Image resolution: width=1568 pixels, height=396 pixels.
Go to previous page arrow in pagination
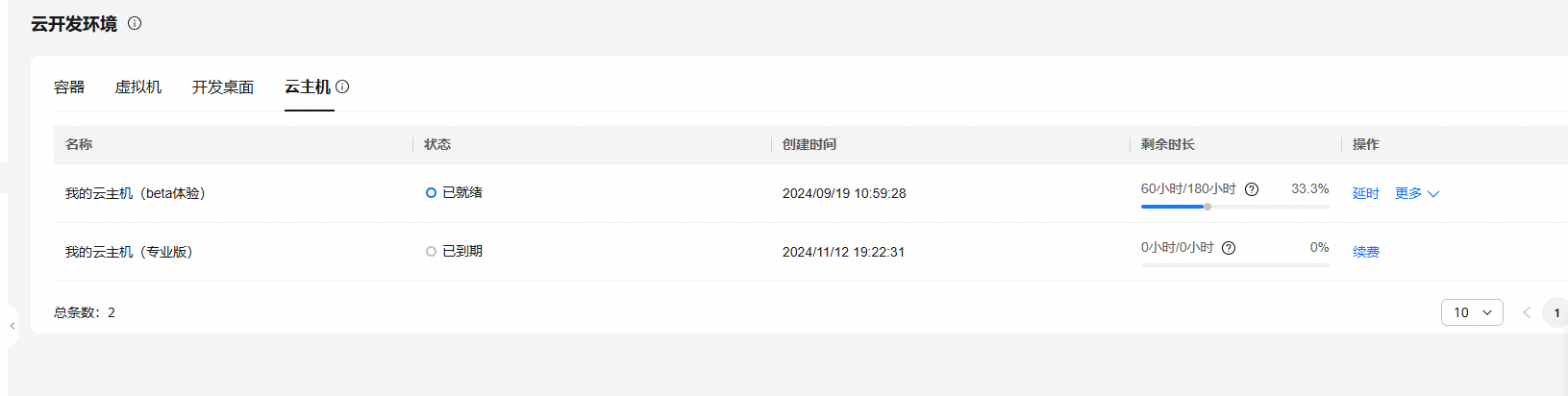pyautogui.click(x=1526, y=312)
